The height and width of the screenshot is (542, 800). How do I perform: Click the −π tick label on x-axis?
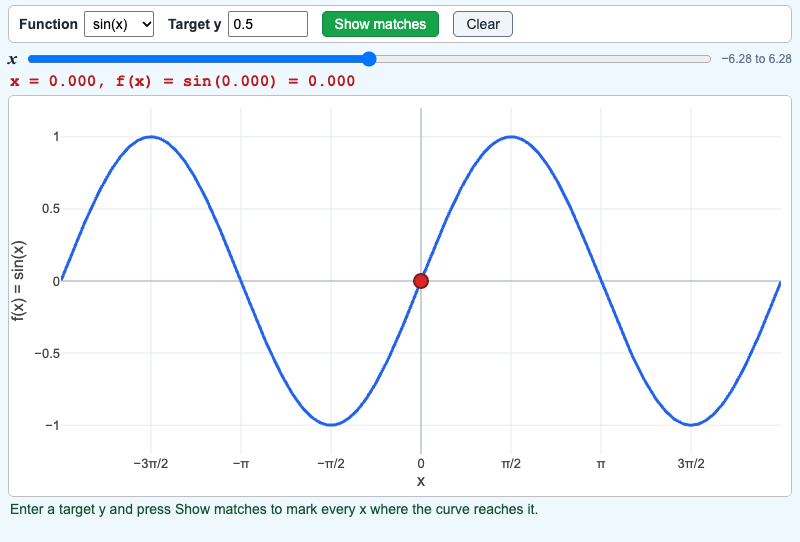click(241, 463)
